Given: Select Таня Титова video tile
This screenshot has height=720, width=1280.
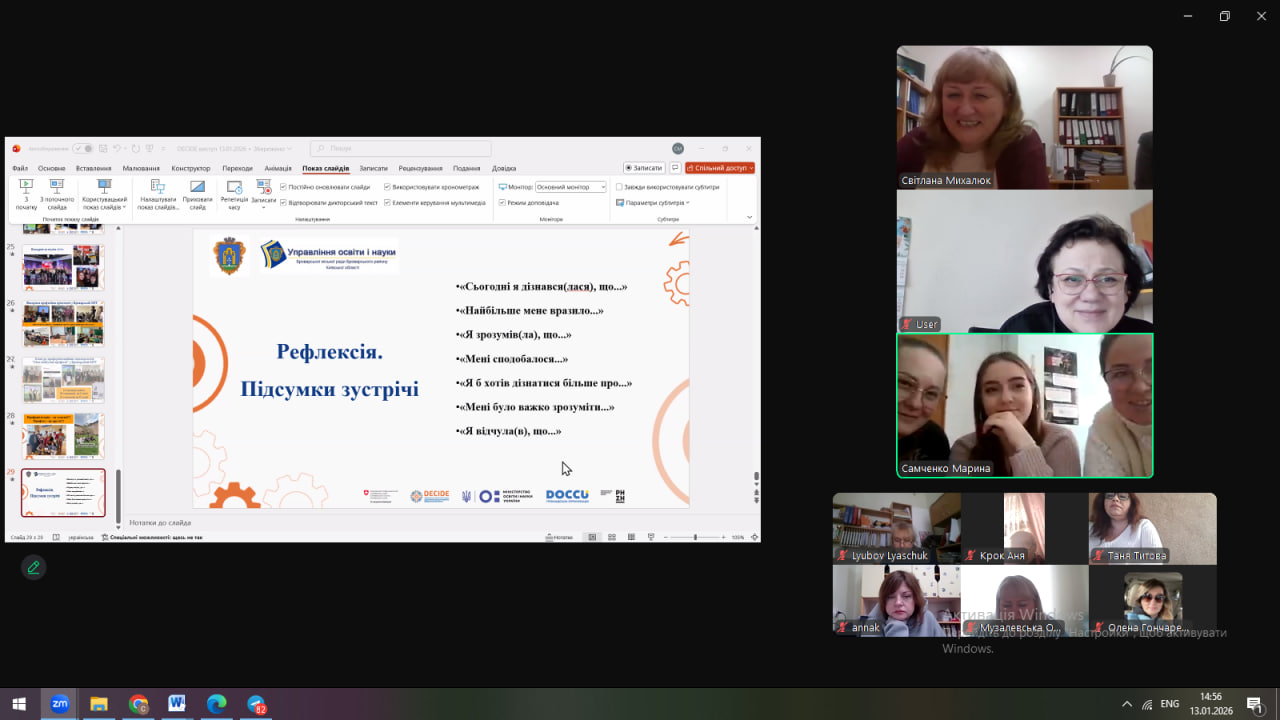Looking at the screenshot, I should 1153,528.
